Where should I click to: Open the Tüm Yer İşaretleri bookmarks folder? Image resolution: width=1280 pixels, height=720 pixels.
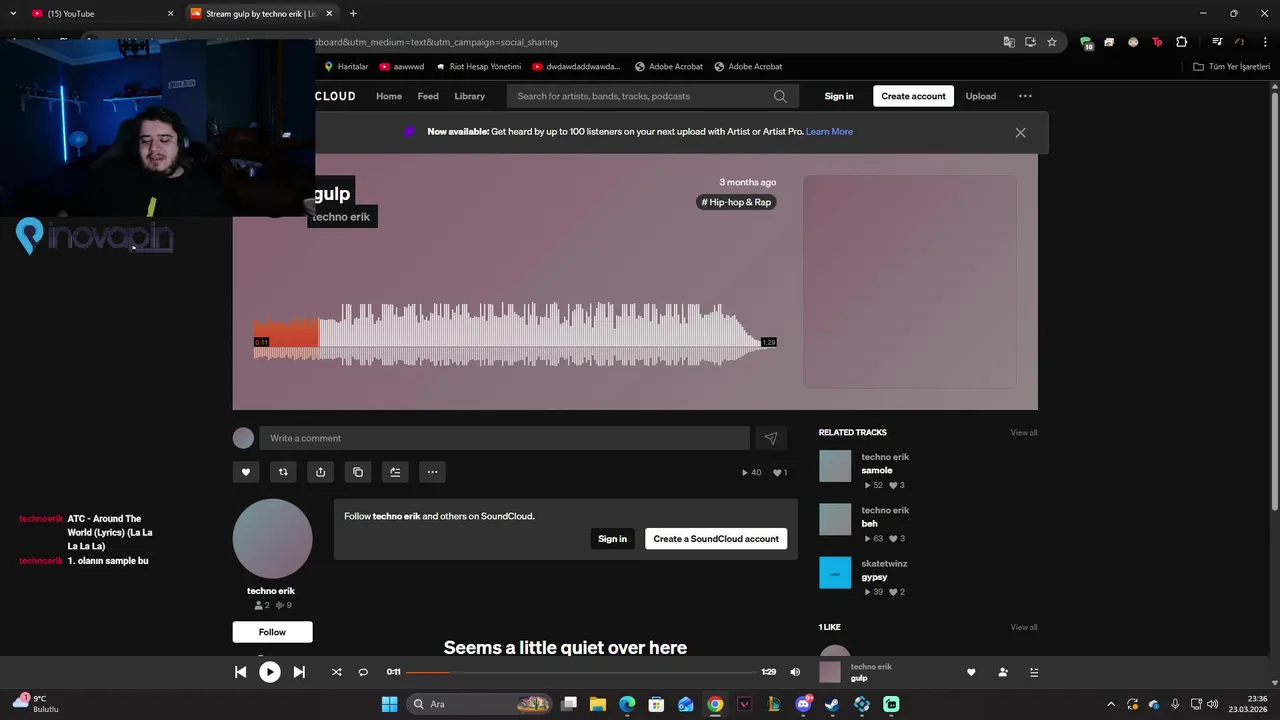[x=1232, y=67]
